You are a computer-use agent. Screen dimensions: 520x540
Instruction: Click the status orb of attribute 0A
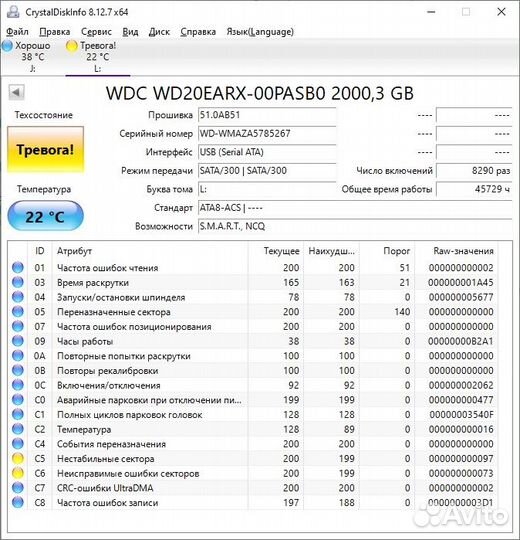18,356
